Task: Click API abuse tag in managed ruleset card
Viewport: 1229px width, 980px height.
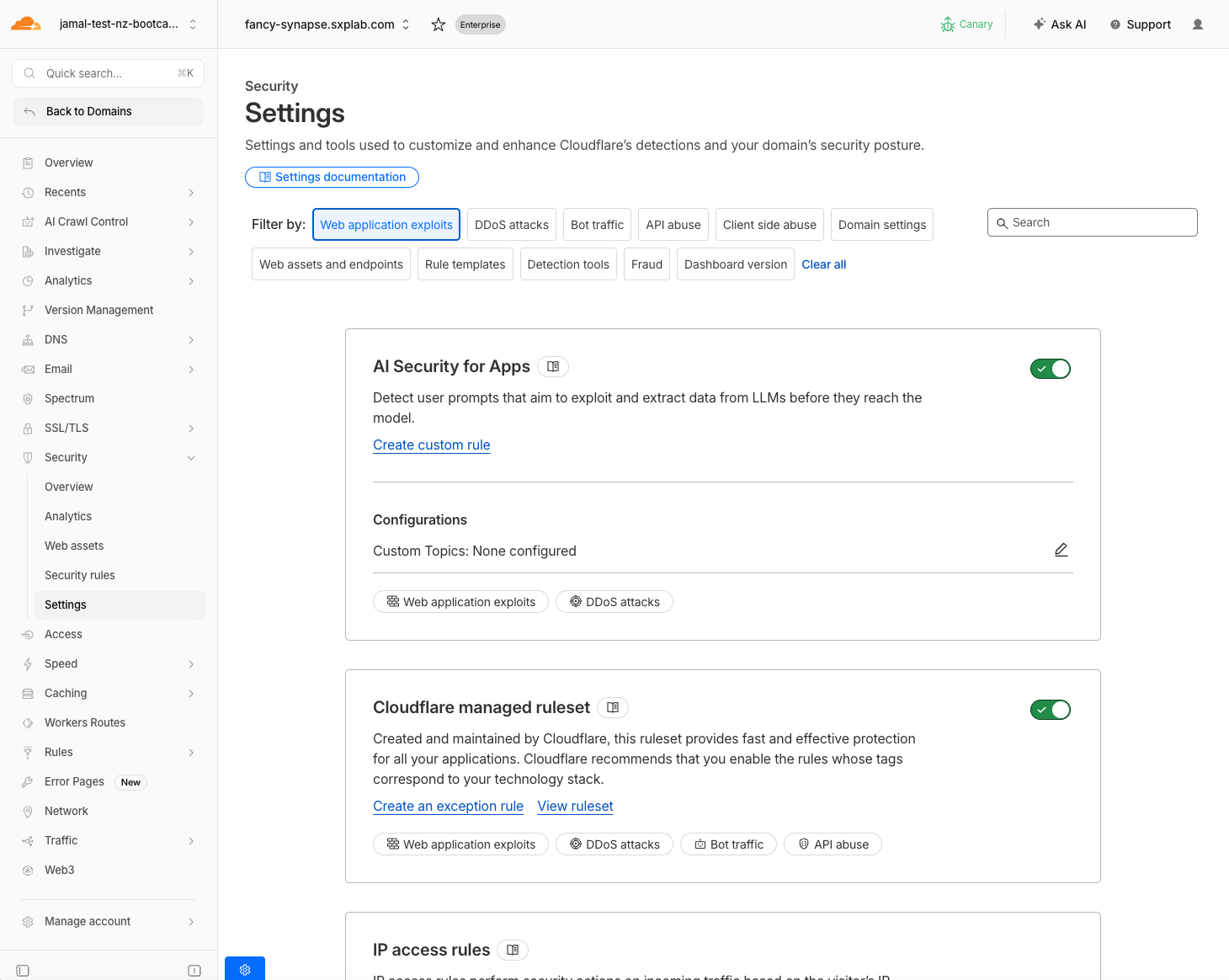Action: pyautogui.click(x=833, y=844)
